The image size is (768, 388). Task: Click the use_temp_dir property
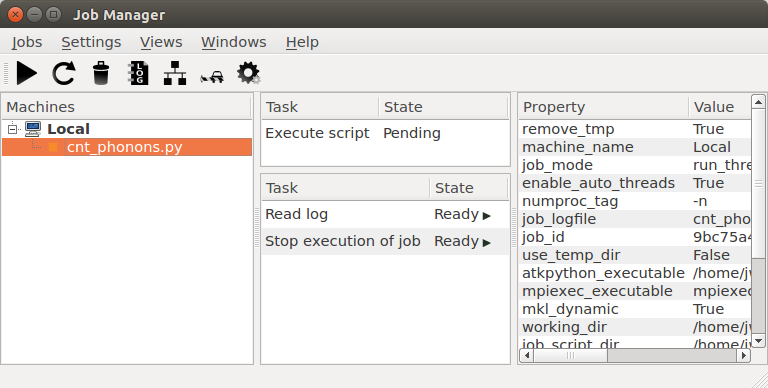(571, 255)
